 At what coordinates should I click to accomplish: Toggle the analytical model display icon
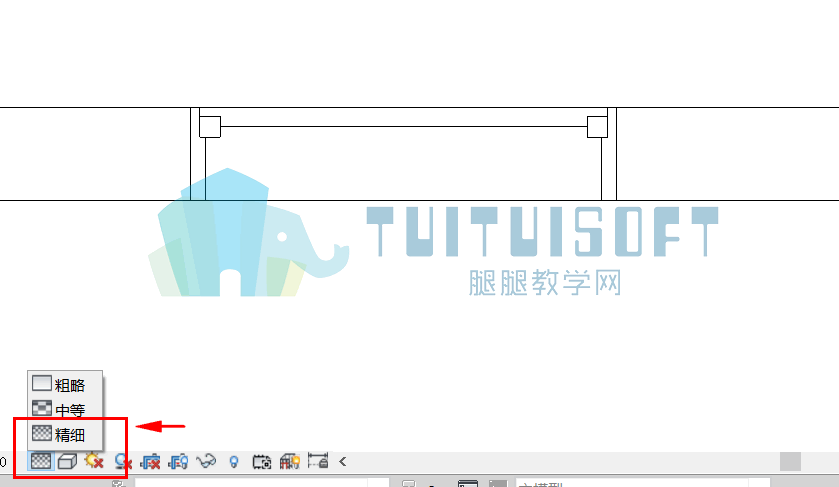[289, 461]
